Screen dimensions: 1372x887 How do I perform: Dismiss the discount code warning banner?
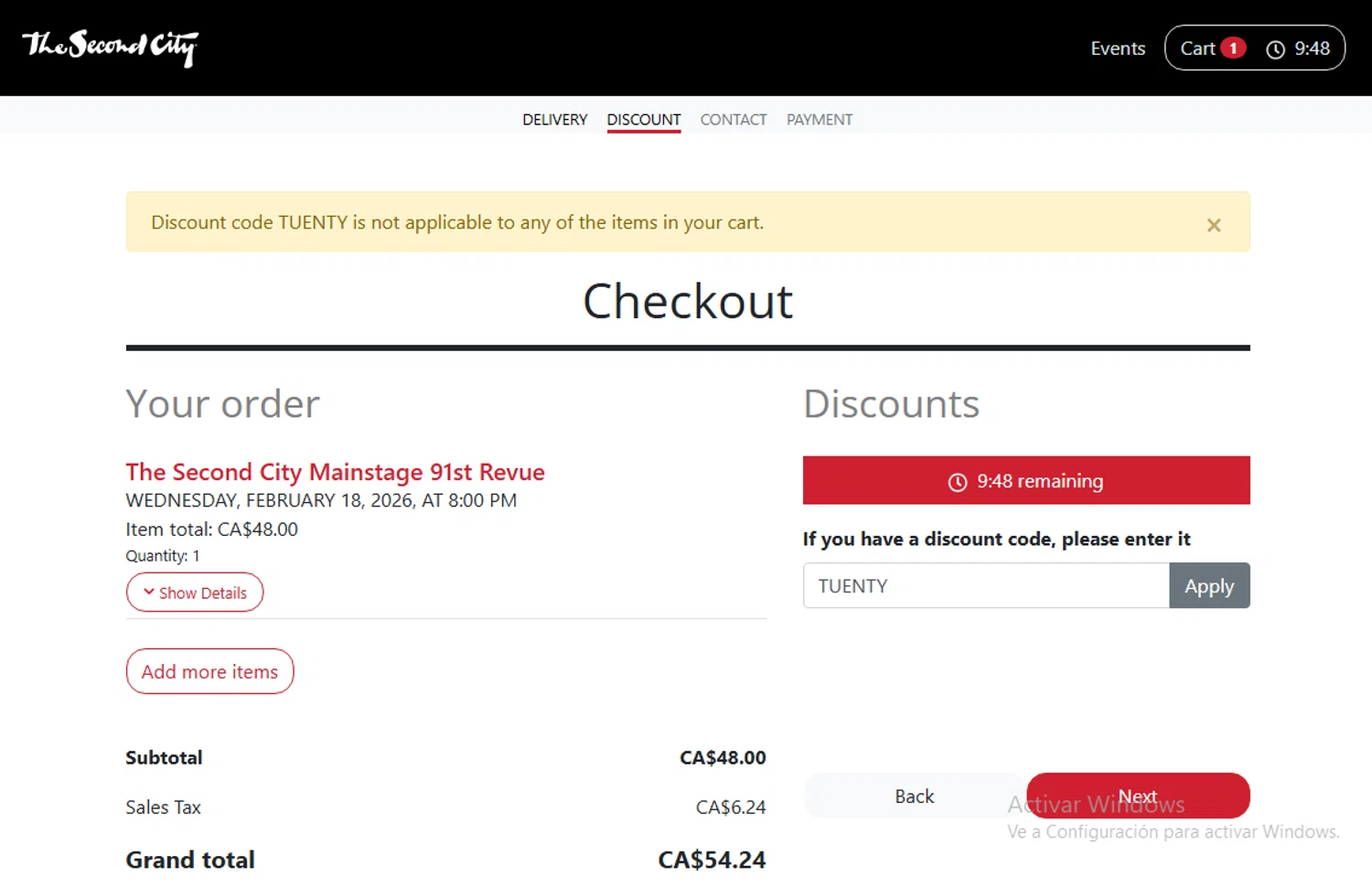[x=1213, y=225]
